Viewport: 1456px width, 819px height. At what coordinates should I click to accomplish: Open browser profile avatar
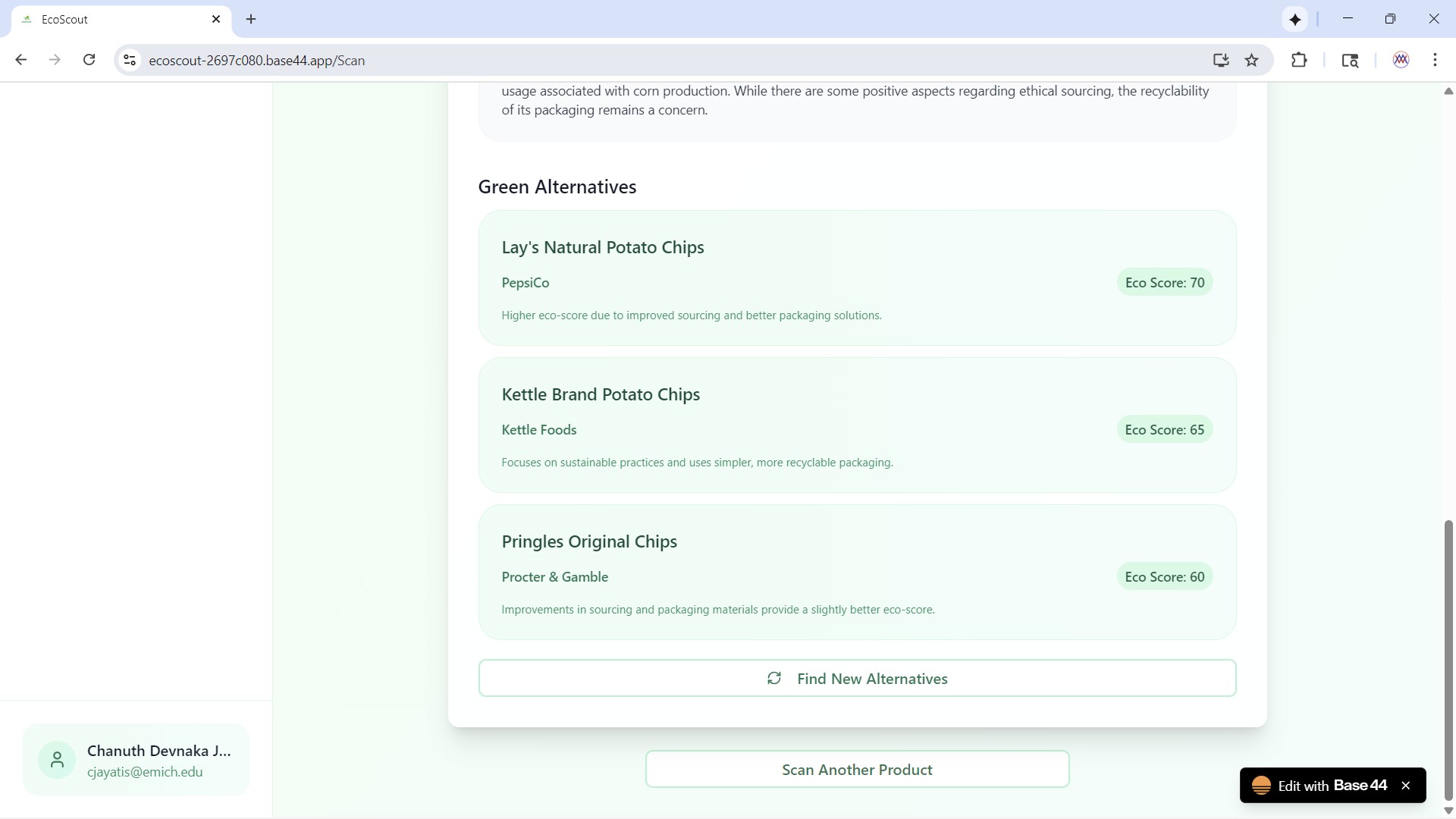coord(1401,60)
